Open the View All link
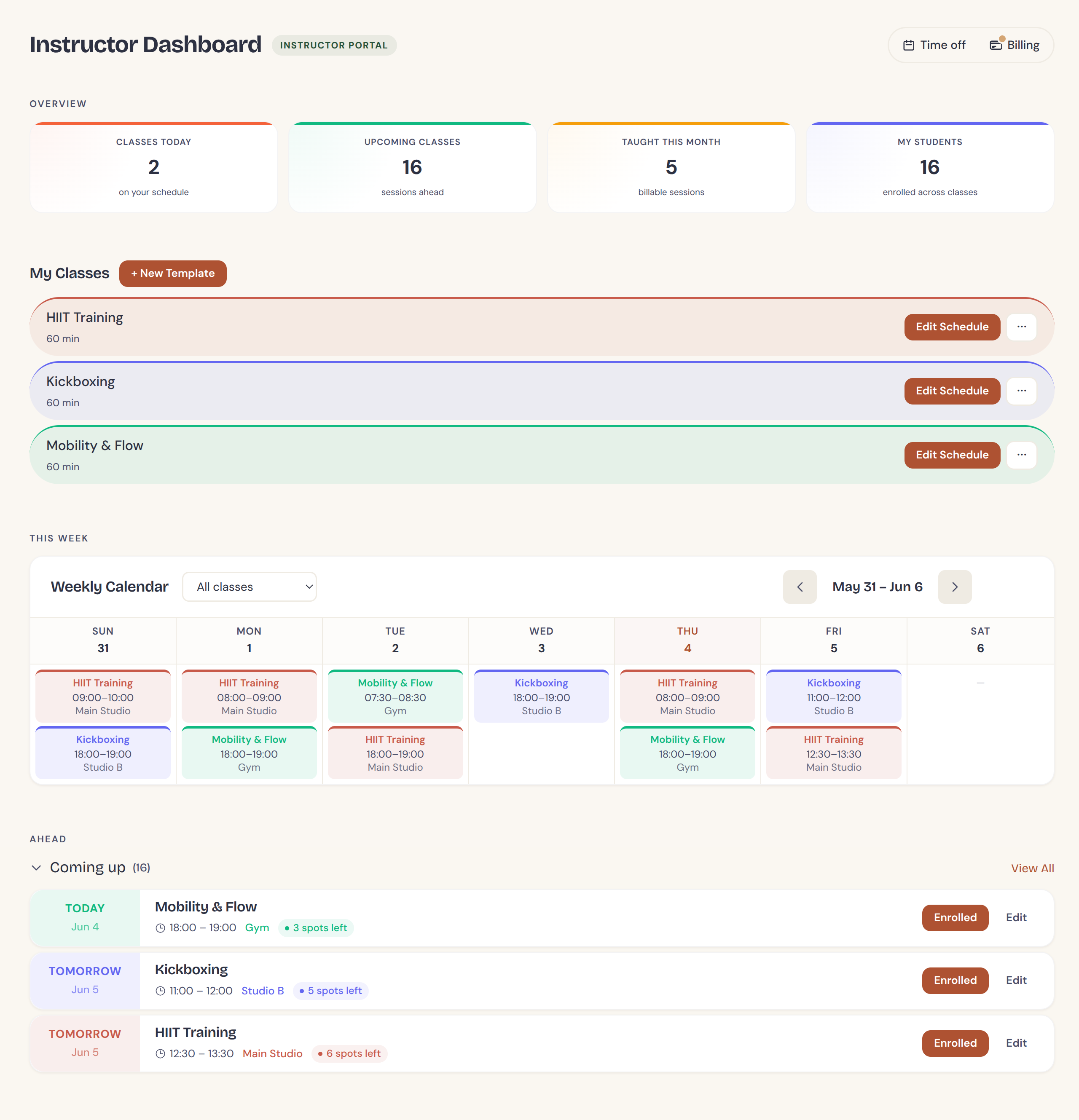Viewport: 1079px width, 1120px height. click(x=1032, y=868)
